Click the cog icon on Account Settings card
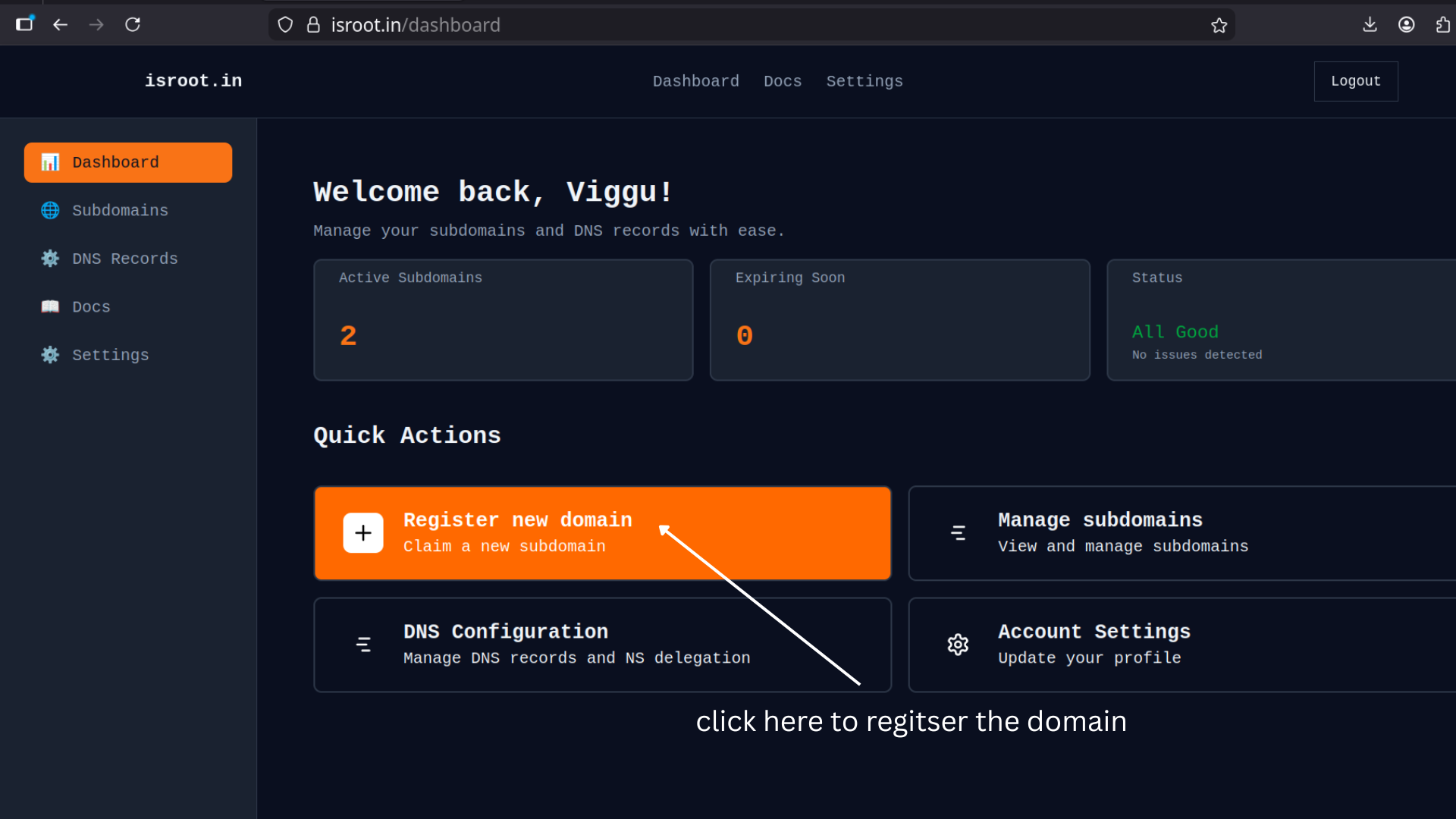 [x=958, y=645]
